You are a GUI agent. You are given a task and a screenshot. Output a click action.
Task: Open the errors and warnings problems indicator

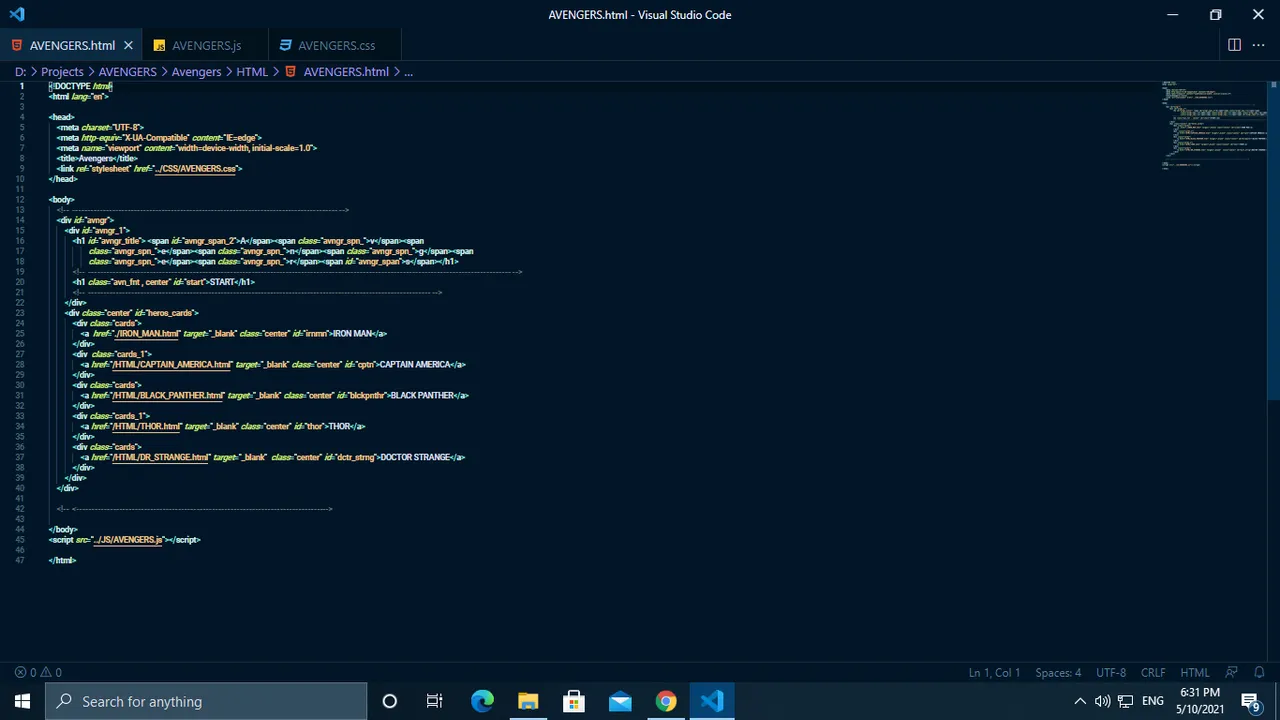point(38,673)
